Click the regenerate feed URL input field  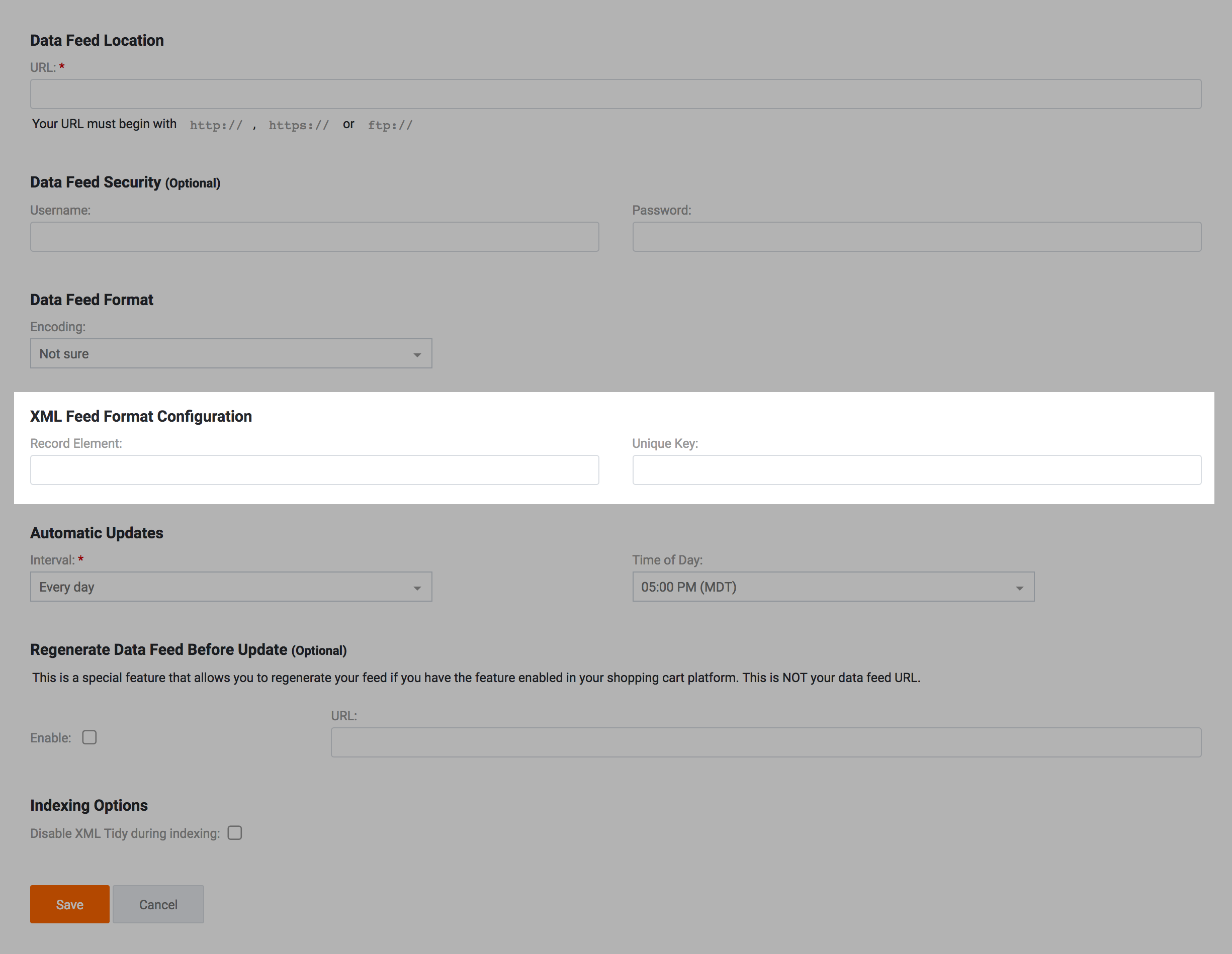(x=765, y=742)
